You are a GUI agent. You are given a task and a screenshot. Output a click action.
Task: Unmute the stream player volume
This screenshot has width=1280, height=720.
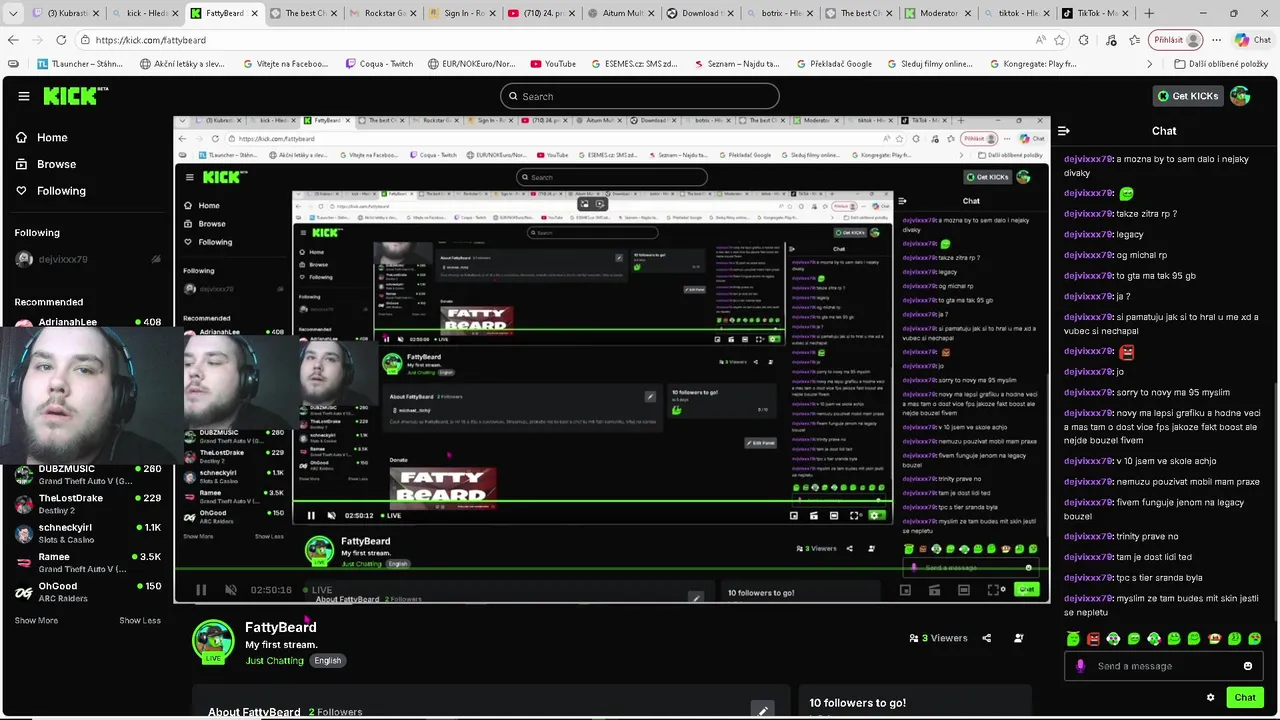tap(231, 590)
